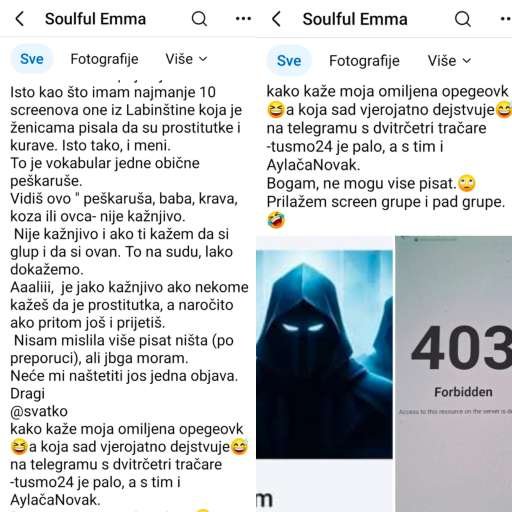Switch to Fotografije tab in left panel
512x512 pixels.
pos(104,59)
